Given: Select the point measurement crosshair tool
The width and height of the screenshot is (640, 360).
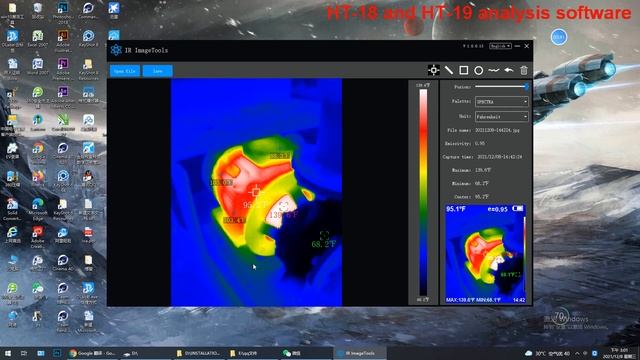Looking at the screenshot, I should pos(433,70).
